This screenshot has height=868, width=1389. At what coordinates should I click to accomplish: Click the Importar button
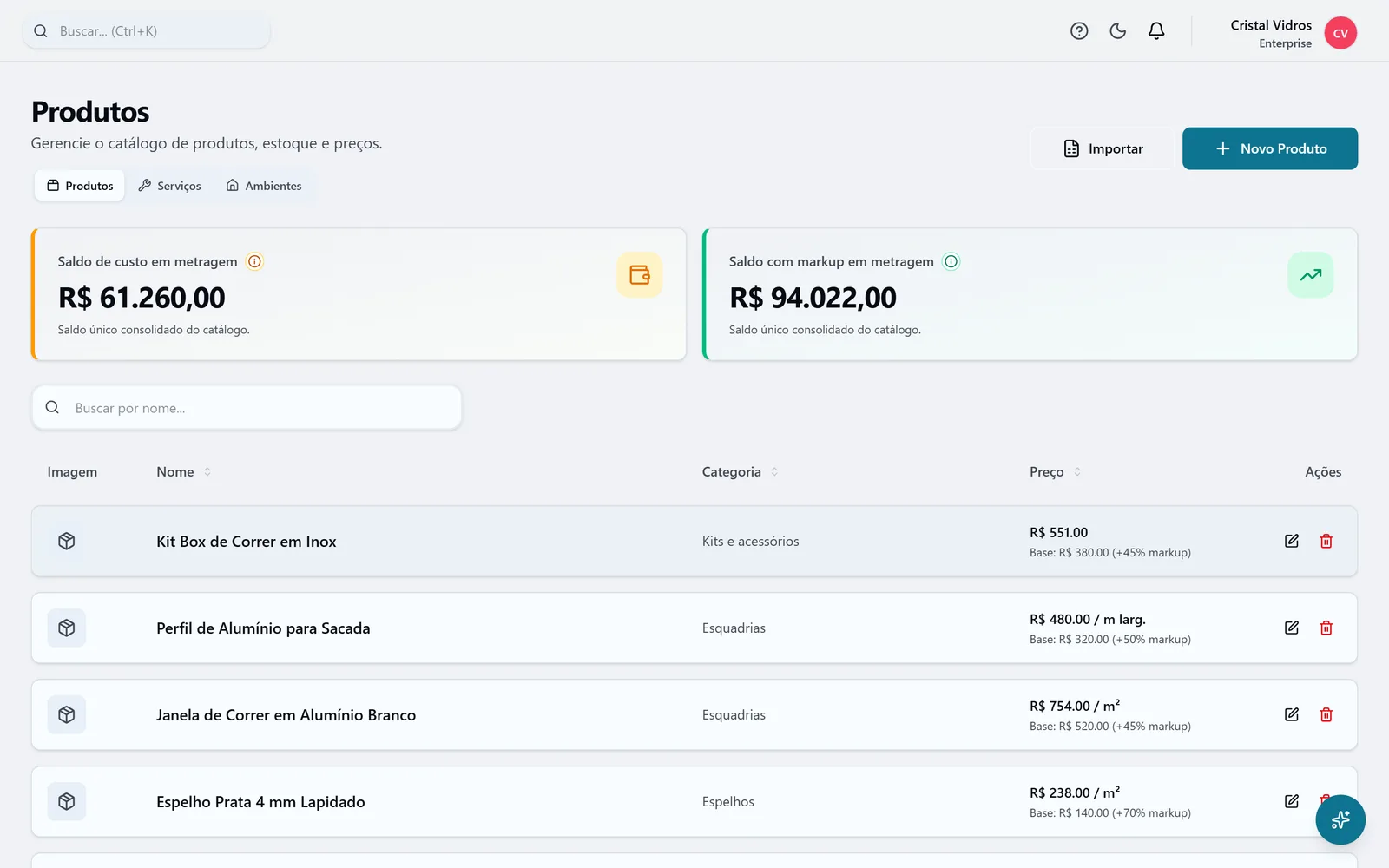[1103, 148]
